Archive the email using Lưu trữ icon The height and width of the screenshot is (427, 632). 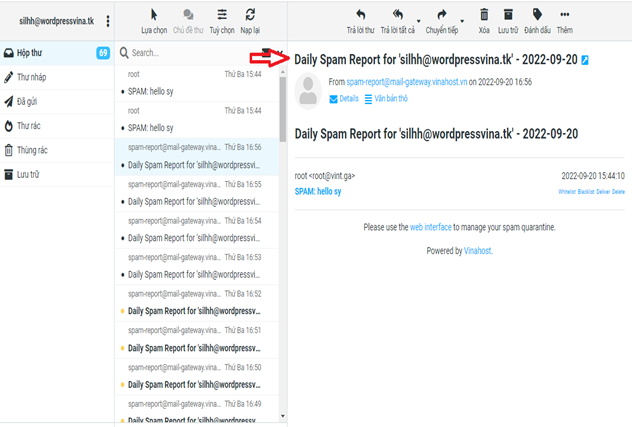point(508,15)
